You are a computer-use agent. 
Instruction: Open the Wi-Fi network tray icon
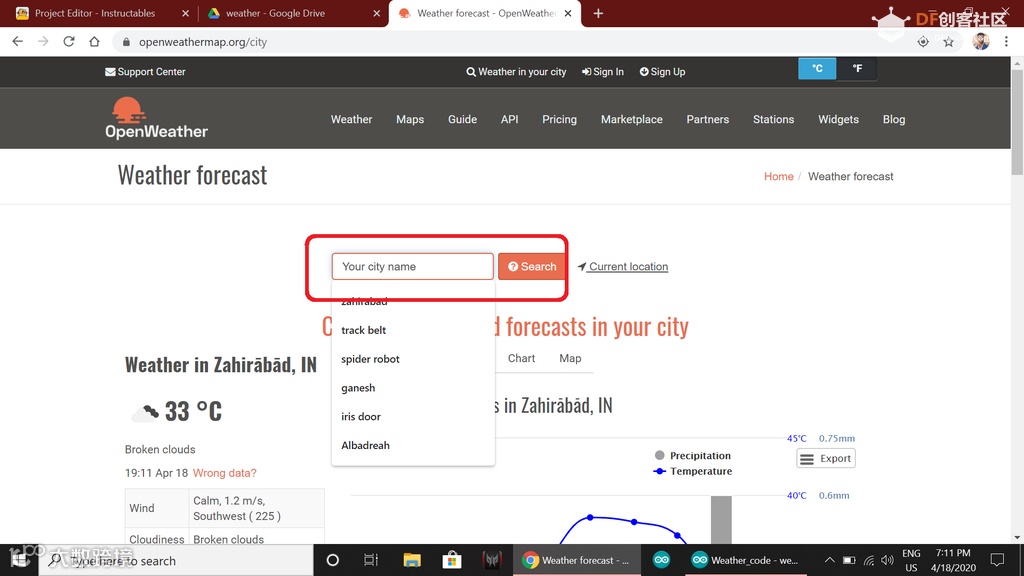[869, 560]
